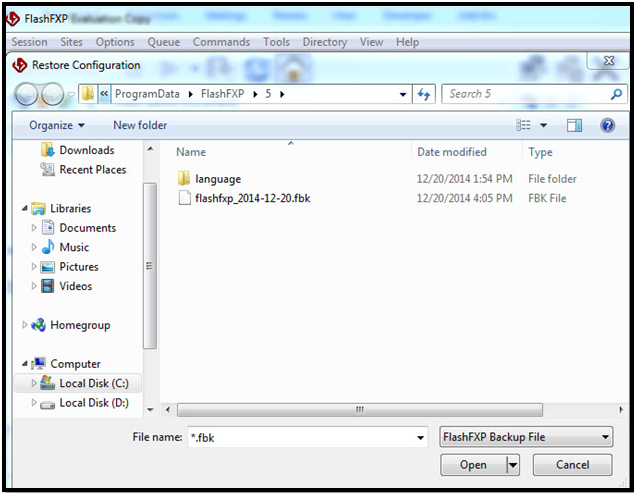Screen dimensions: 634x493
Task: Click the Videos filmstrip icon
Action: point(48,286)
